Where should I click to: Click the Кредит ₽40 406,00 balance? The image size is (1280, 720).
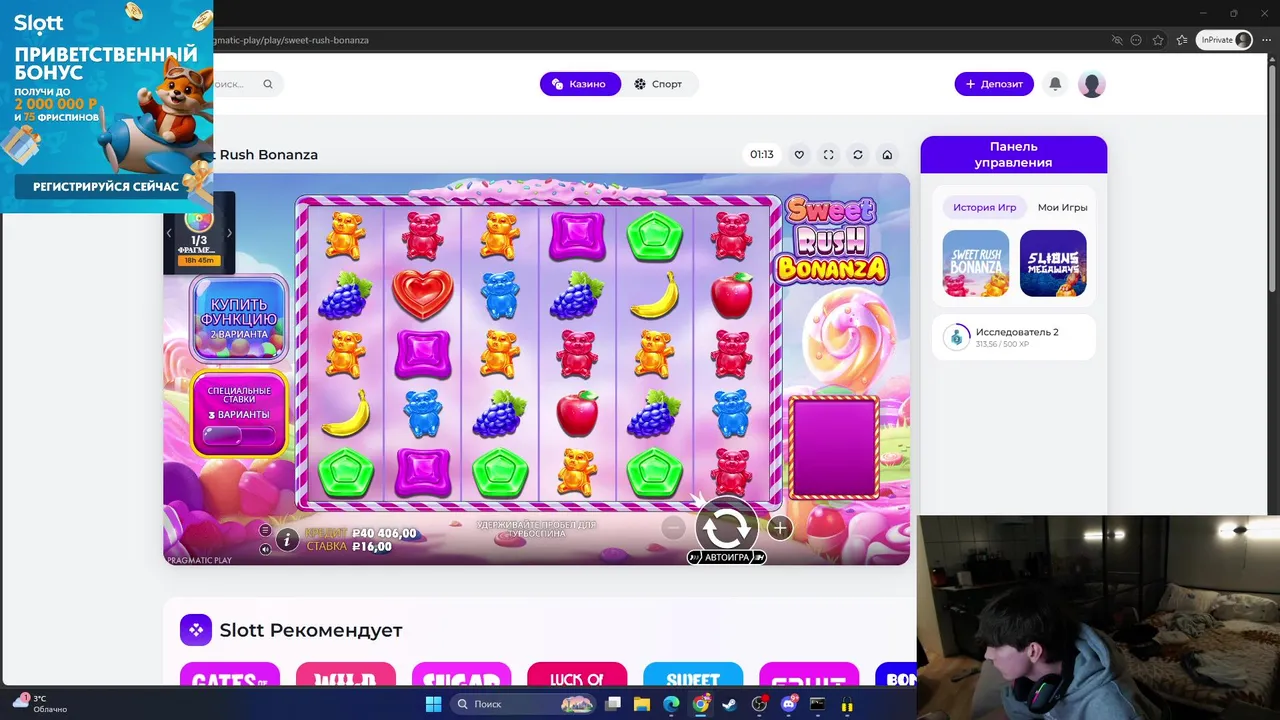click(x=361, y=533)
